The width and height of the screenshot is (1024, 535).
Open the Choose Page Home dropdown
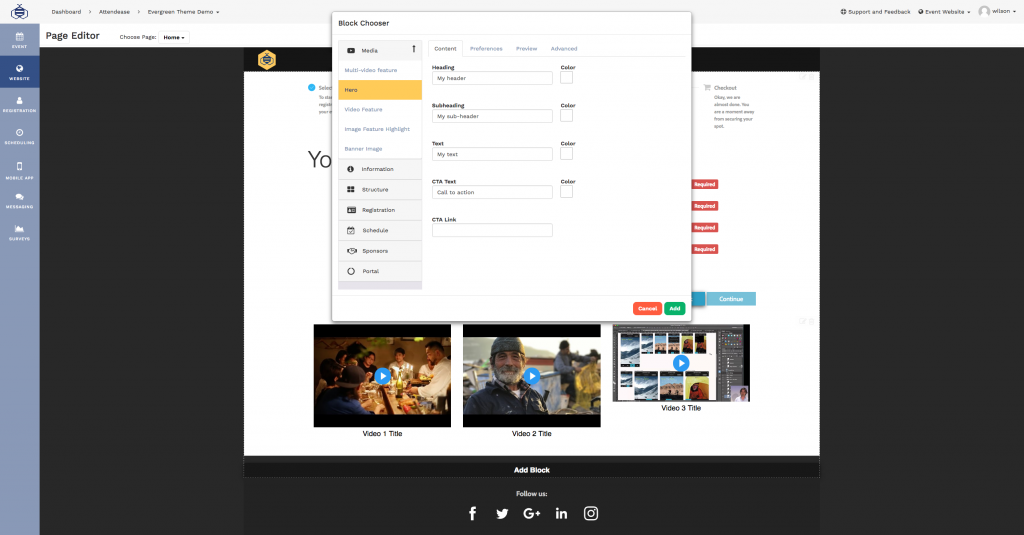click(174, 37)
